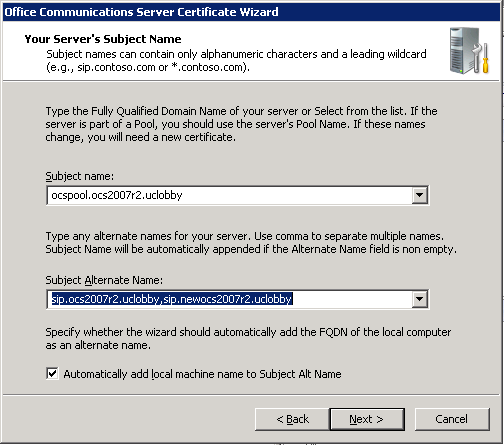Viewport: 504px width, 445px height.
Task: Click the highlighted sip.ocs2007r2.uclobby text
Action: (105, 299)
